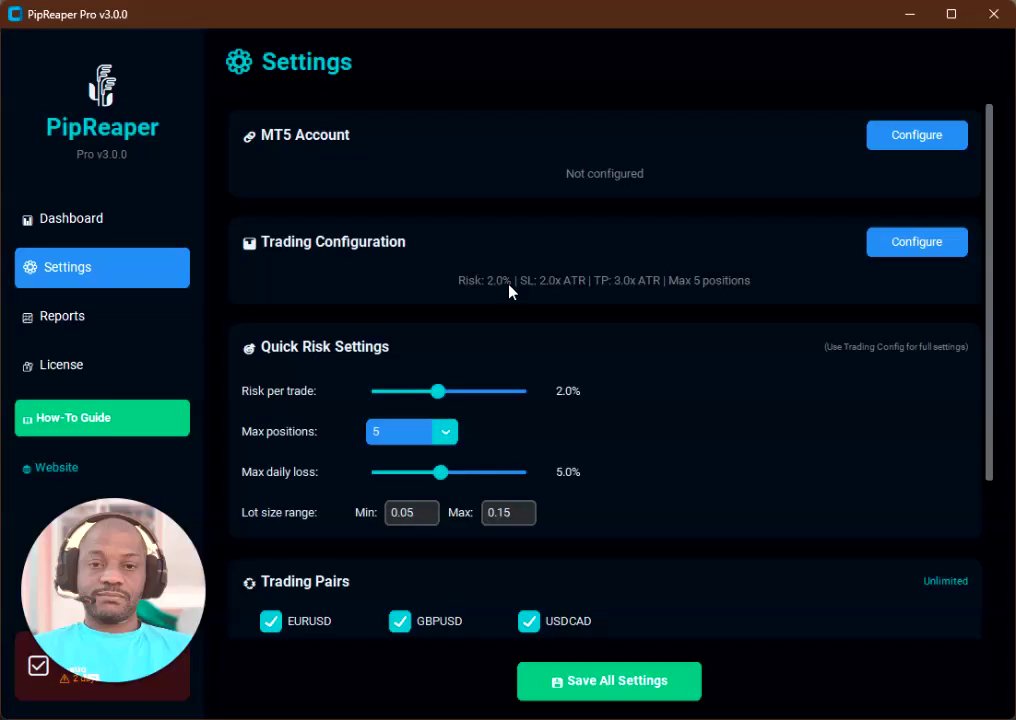Maximize the PipReaper Pro window
The height and width of the screenshot is (720, 1016).
point(951,14)
